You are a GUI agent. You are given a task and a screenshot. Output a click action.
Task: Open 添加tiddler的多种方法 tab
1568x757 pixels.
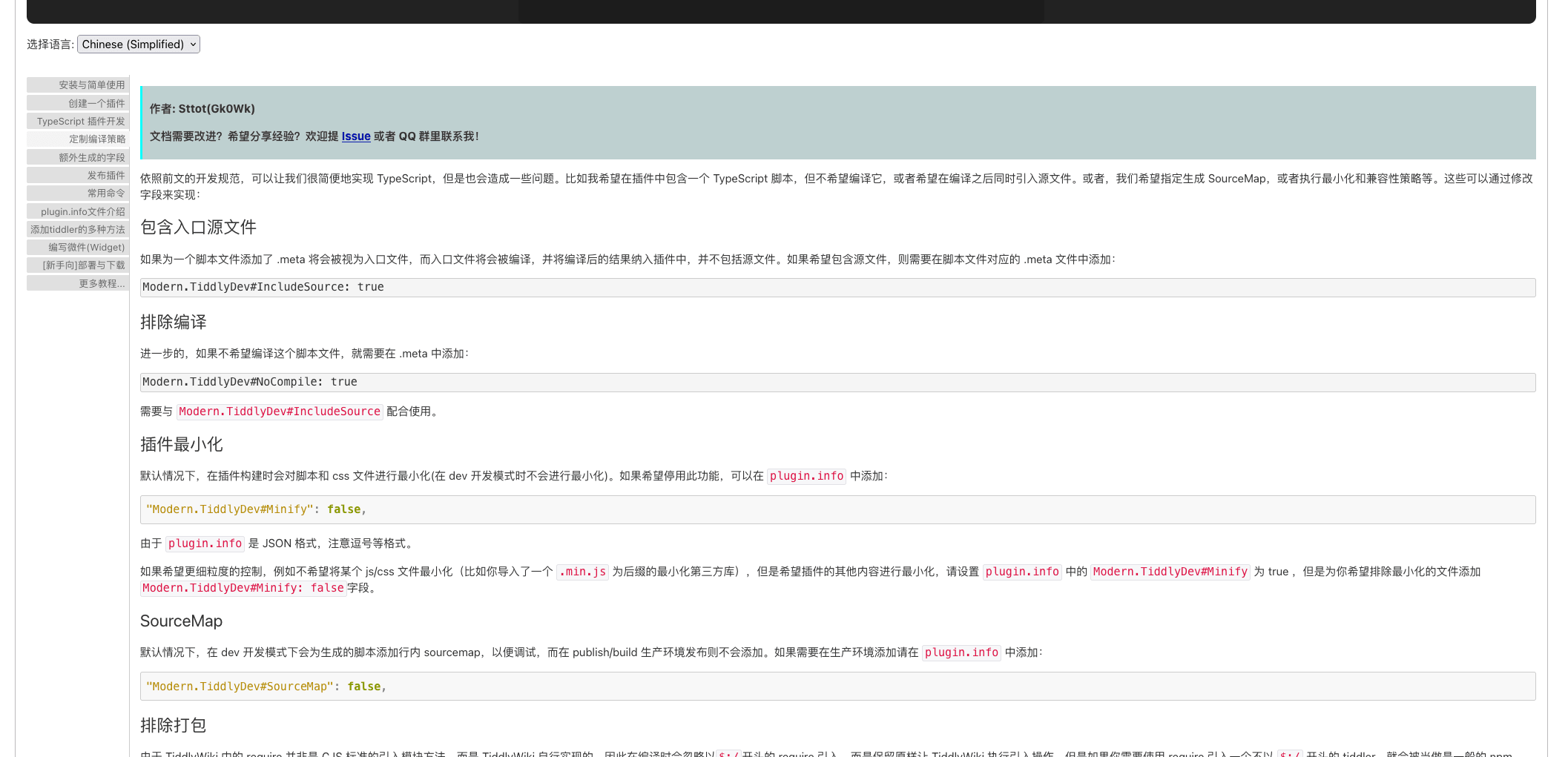[78, 229]
